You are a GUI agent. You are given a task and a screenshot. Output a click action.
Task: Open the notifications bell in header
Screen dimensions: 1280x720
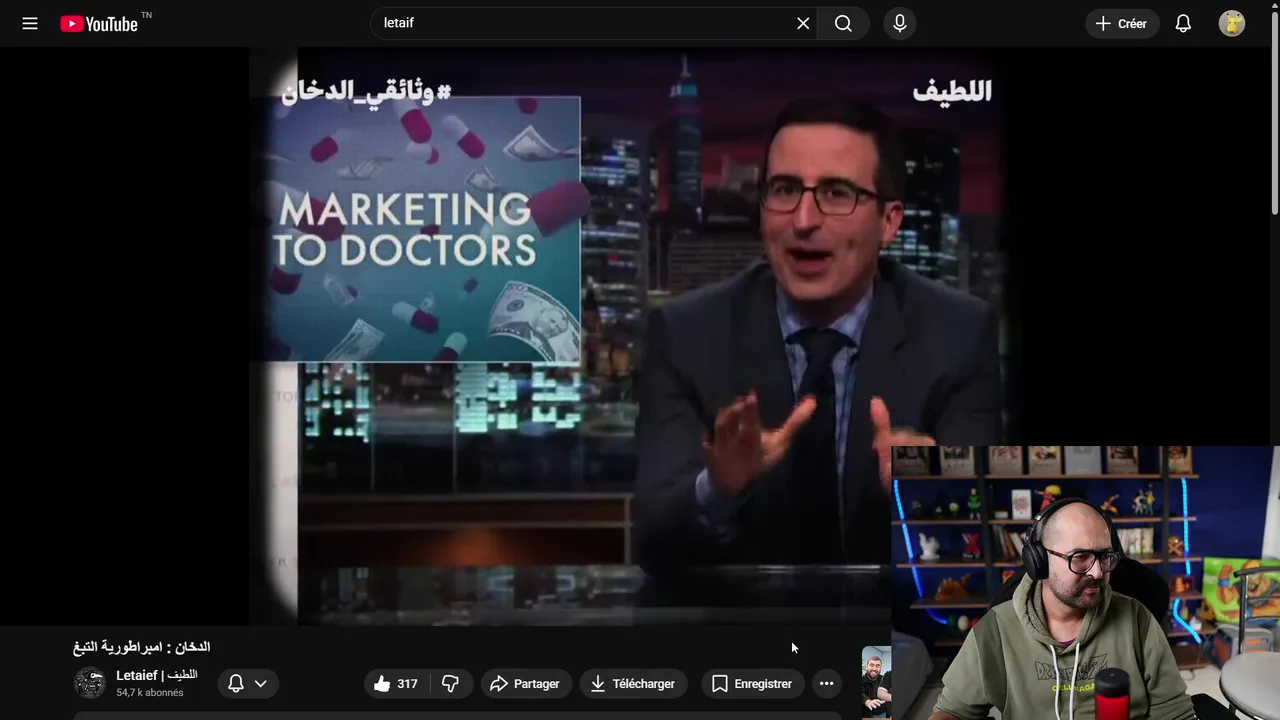pos(1183,23)
